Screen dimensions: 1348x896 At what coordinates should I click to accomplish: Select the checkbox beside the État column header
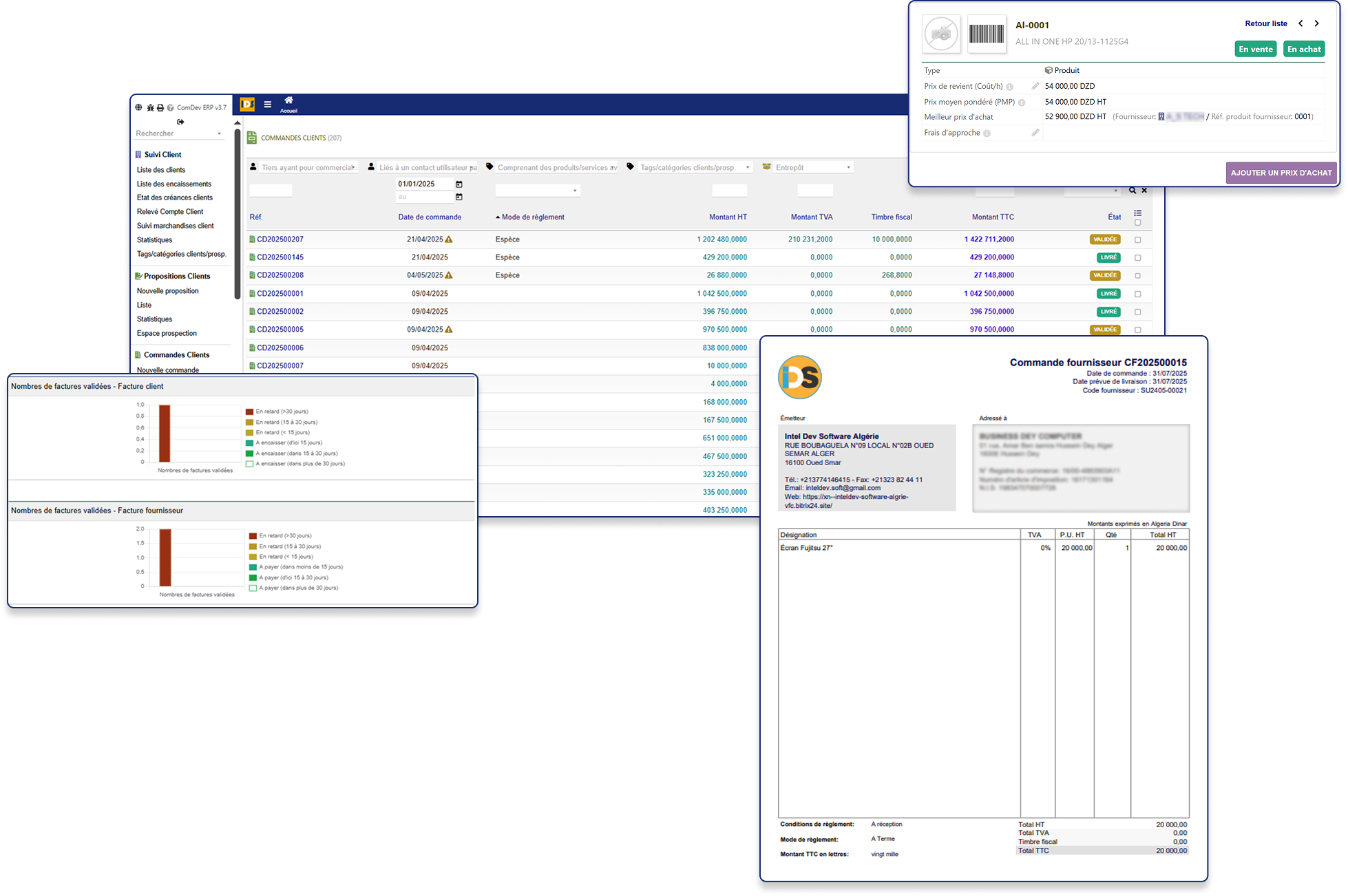click(x=1138, y=222)
